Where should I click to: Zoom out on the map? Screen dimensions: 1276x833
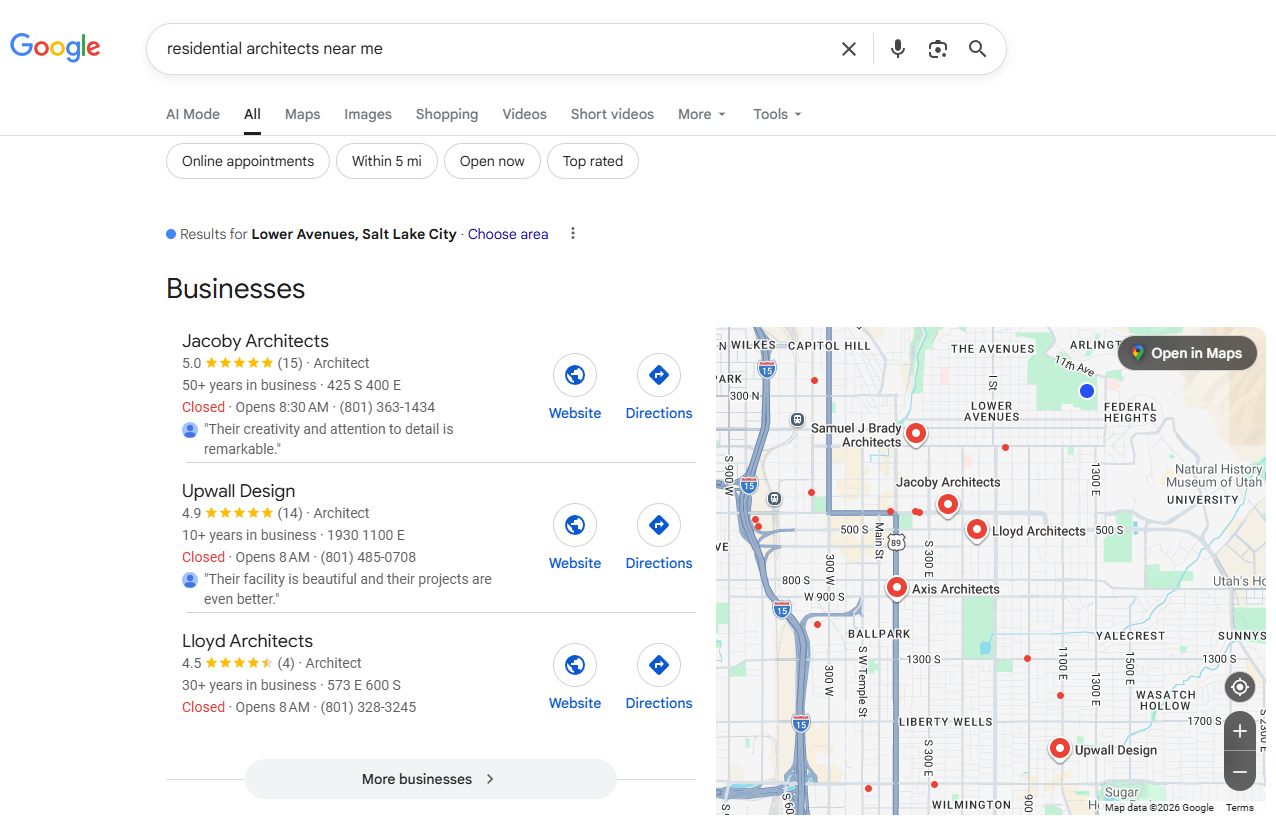click(1239, 771)
